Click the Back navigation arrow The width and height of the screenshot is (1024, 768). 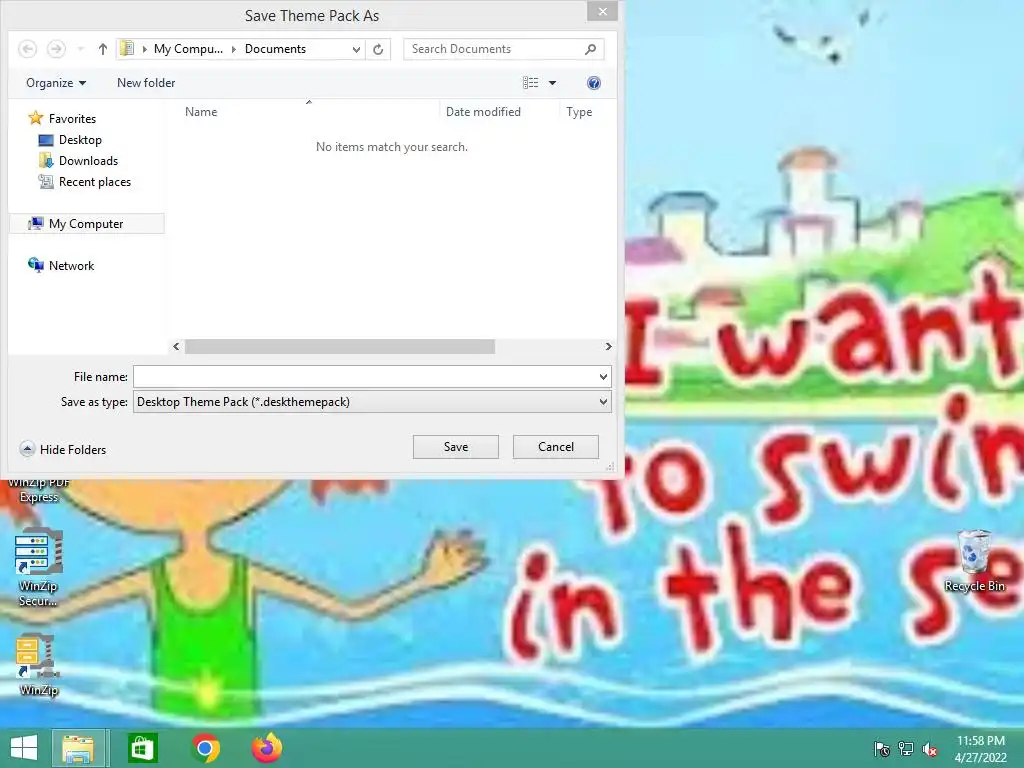coord(27,49)
